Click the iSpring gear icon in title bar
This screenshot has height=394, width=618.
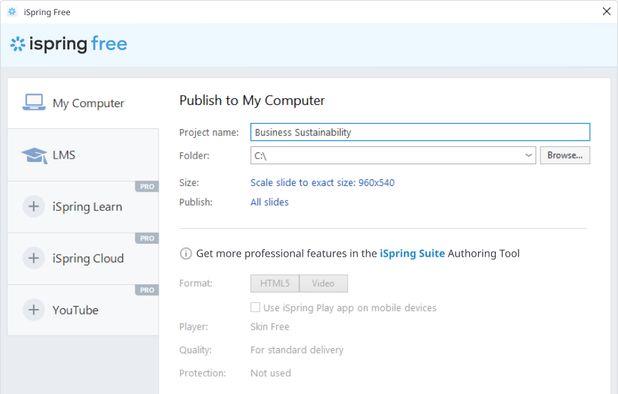coord(12,12)
